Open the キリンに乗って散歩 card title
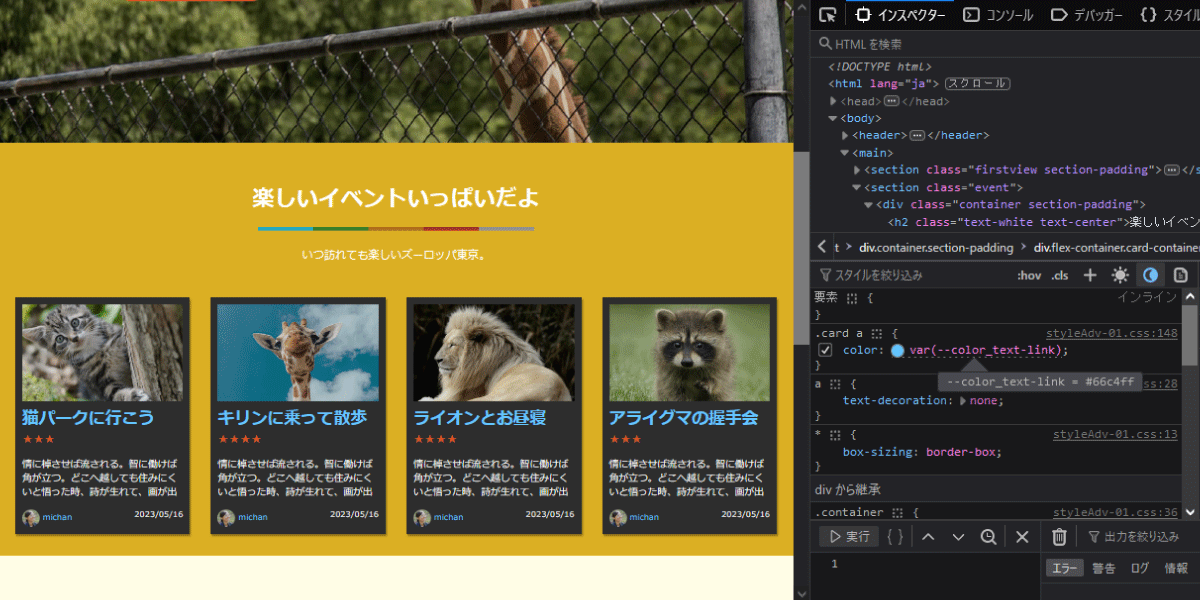This screenshot has height=600, width=1200. point(292,417)
